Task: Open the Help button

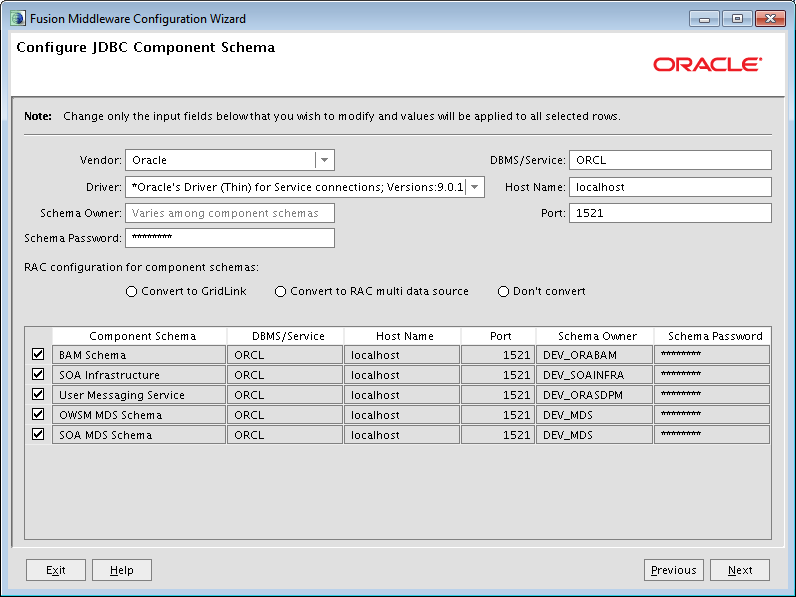Action: click(122, 570)
